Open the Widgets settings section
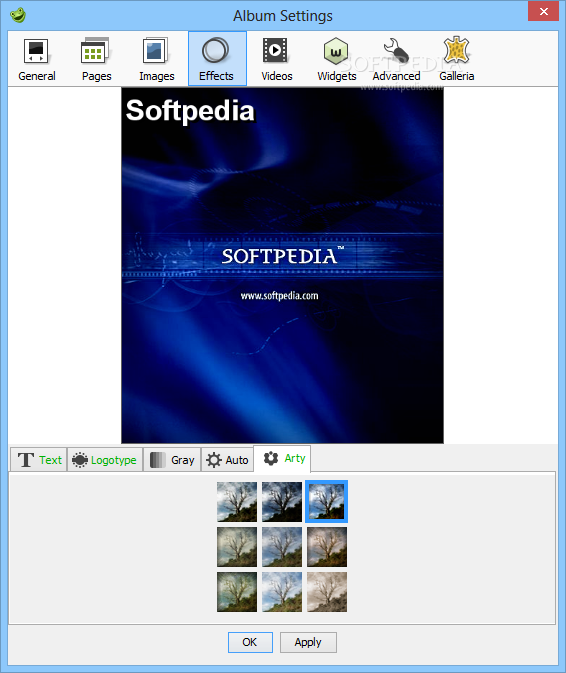Image resolution: width=566 pixels, height=673 pixels. click(x=336, y=59)
